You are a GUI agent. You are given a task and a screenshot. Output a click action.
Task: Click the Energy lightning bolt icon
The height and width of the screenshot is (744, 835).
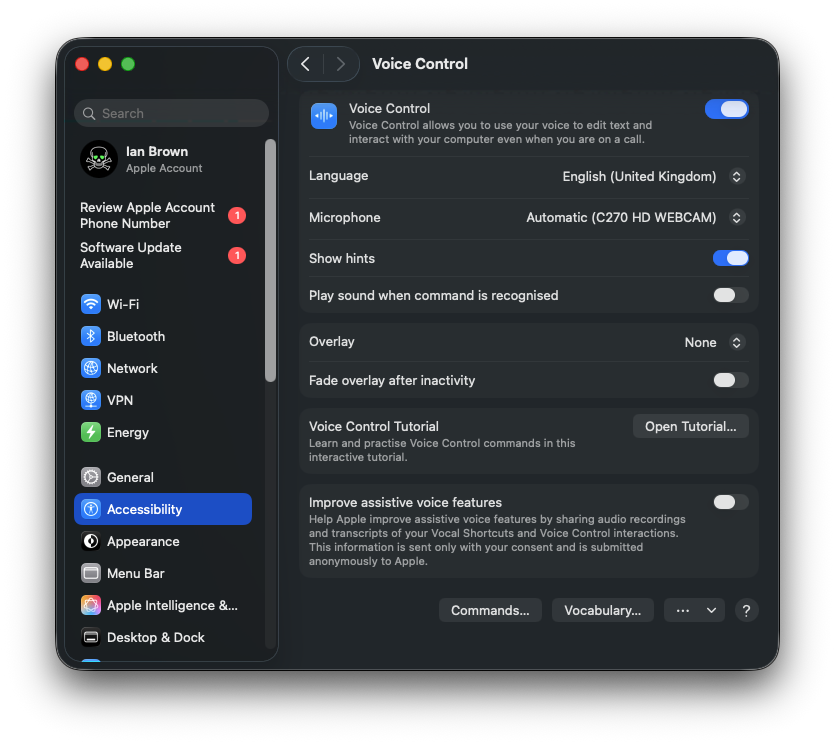tap(91, 432)
